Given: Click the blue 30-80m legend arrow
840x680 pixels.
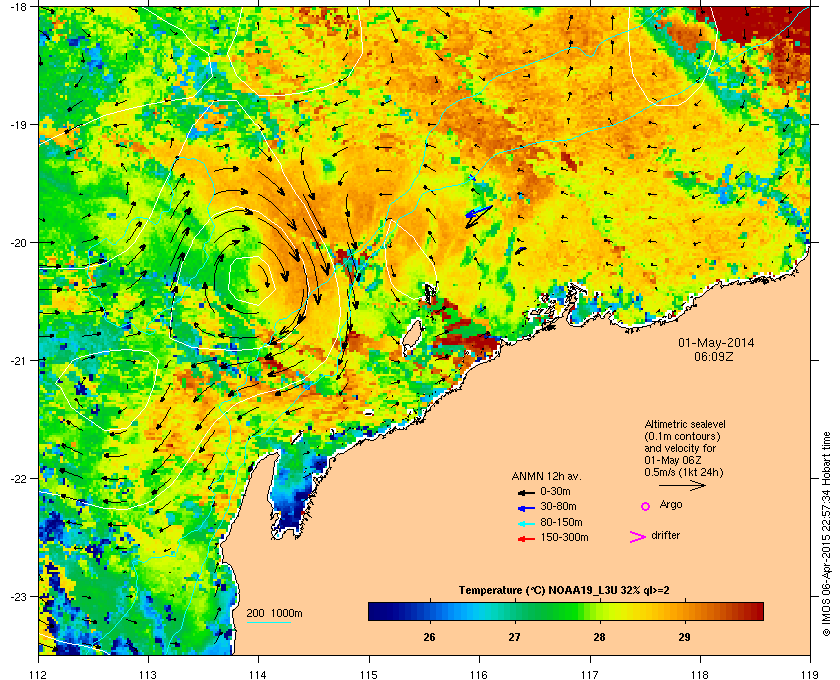Looking at the screenshot, I should pyautogui.click(x=526, y=507).
